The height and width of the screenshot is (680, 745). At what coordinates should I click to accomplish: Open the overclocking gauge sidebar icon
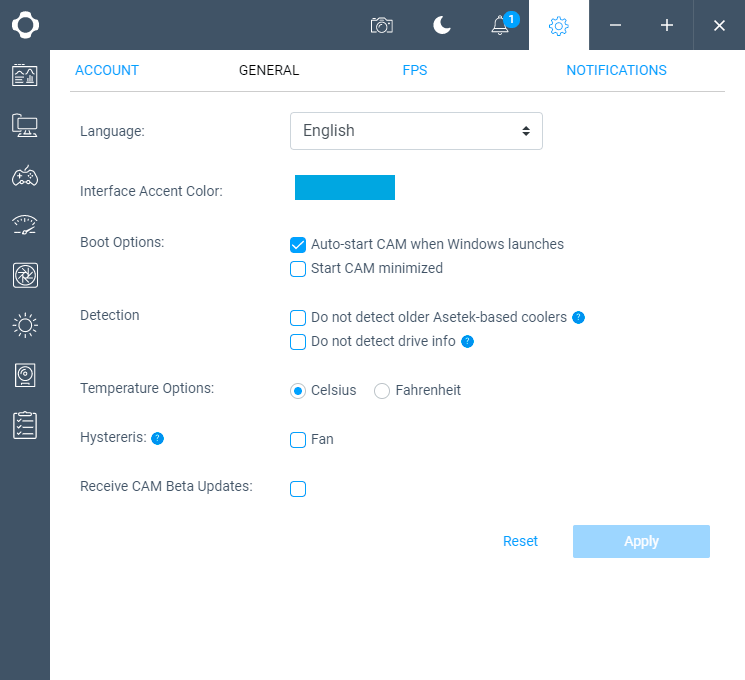pyautogui.click(x=25, y=225)
